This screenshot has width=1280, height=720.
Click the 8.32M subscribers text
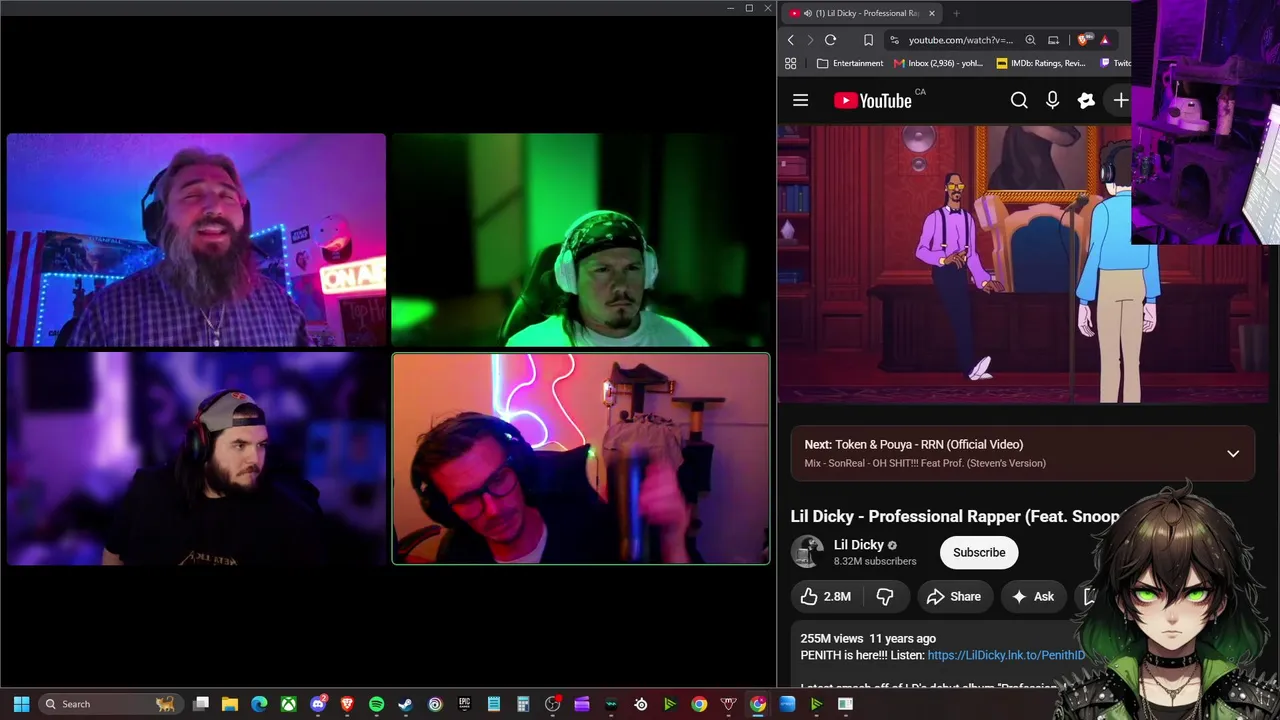click(875, 561)
